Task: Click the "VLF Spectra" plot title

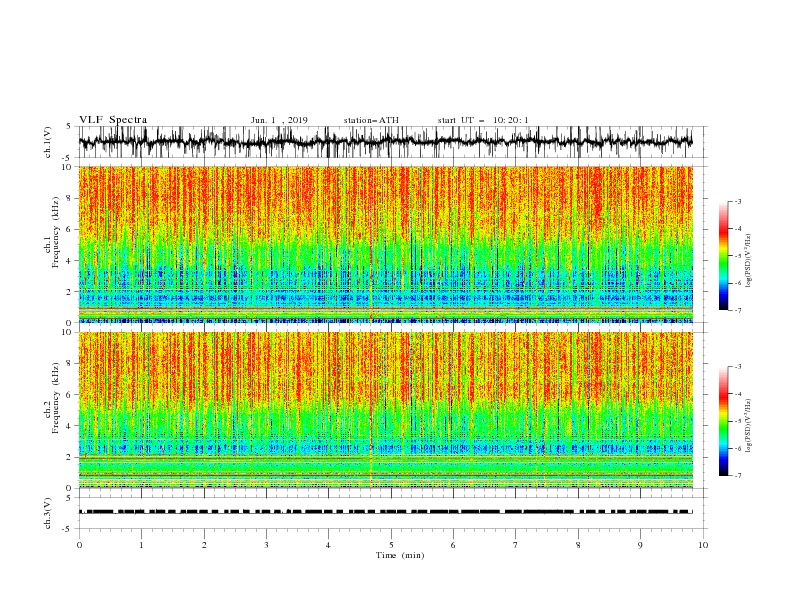Action: pos(113,120)
